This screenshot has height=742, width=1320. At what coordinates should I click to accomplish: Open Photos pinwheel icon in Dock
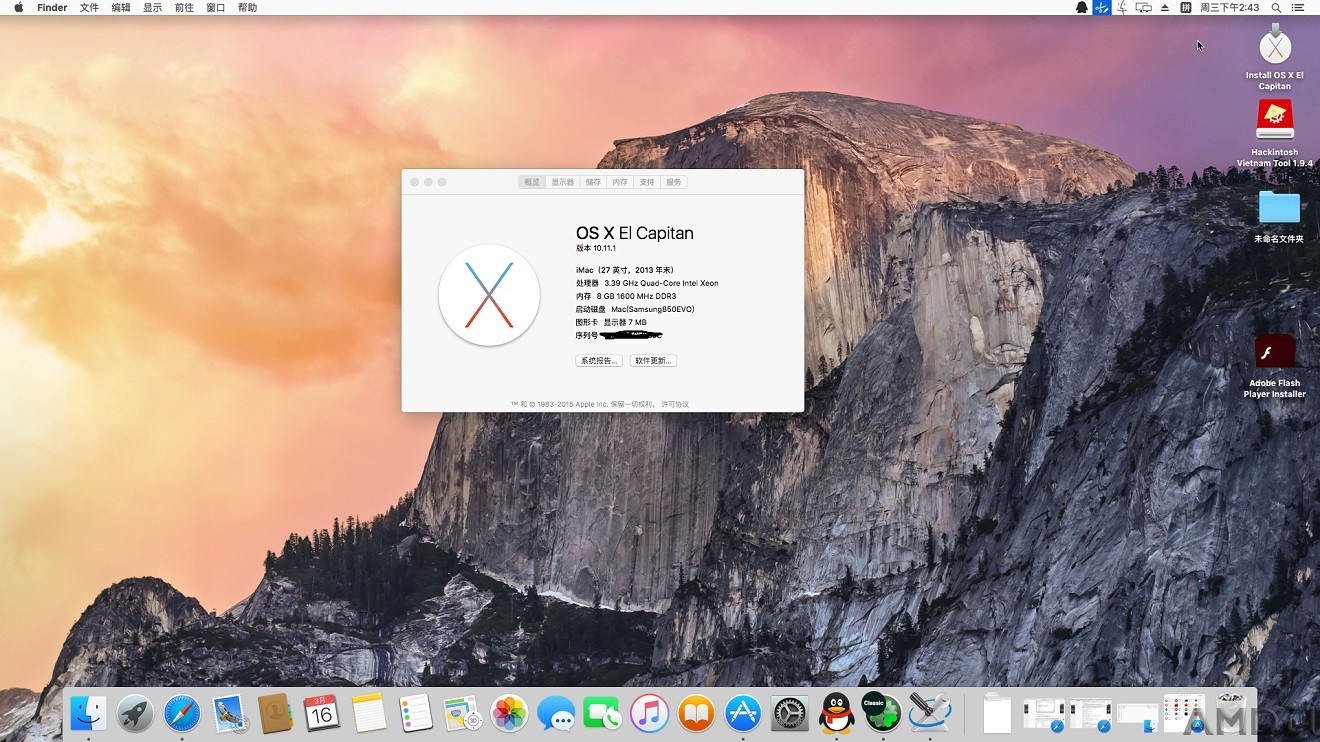tap(509, 714)
